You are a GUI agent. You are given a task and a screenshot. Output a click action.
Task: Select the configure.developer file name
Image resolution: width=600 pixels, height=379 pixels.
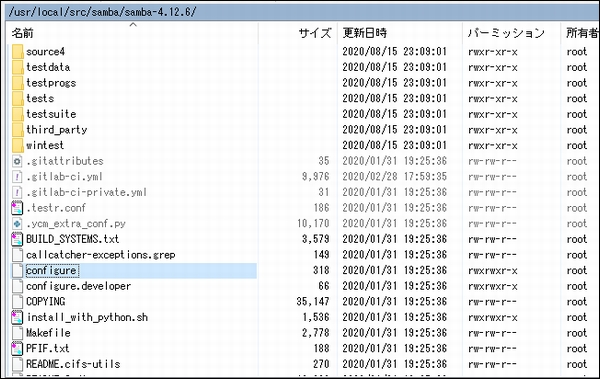[78, 286]
